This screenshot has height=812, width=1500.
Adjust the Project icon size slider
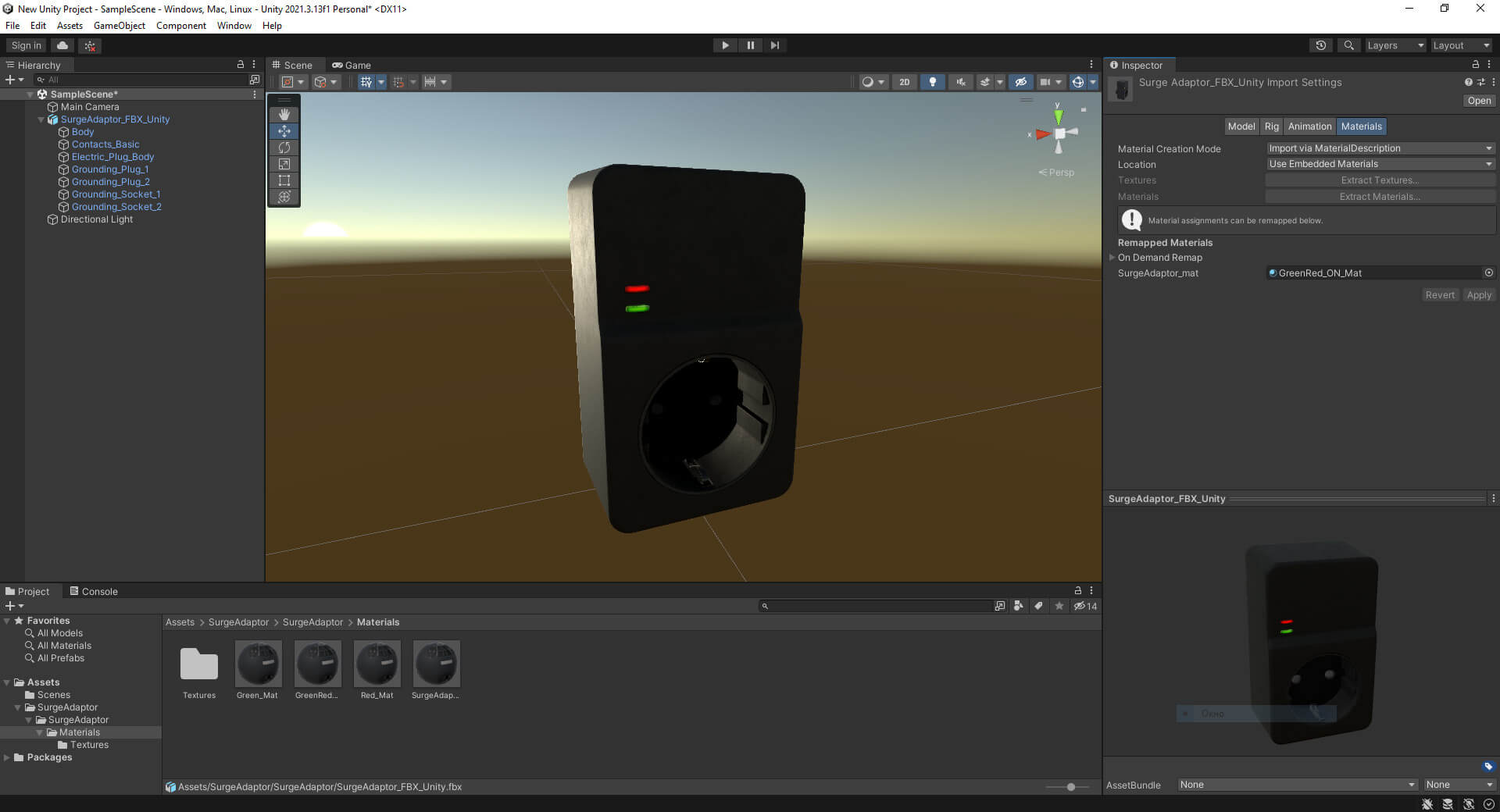[x=1070, y=787]
